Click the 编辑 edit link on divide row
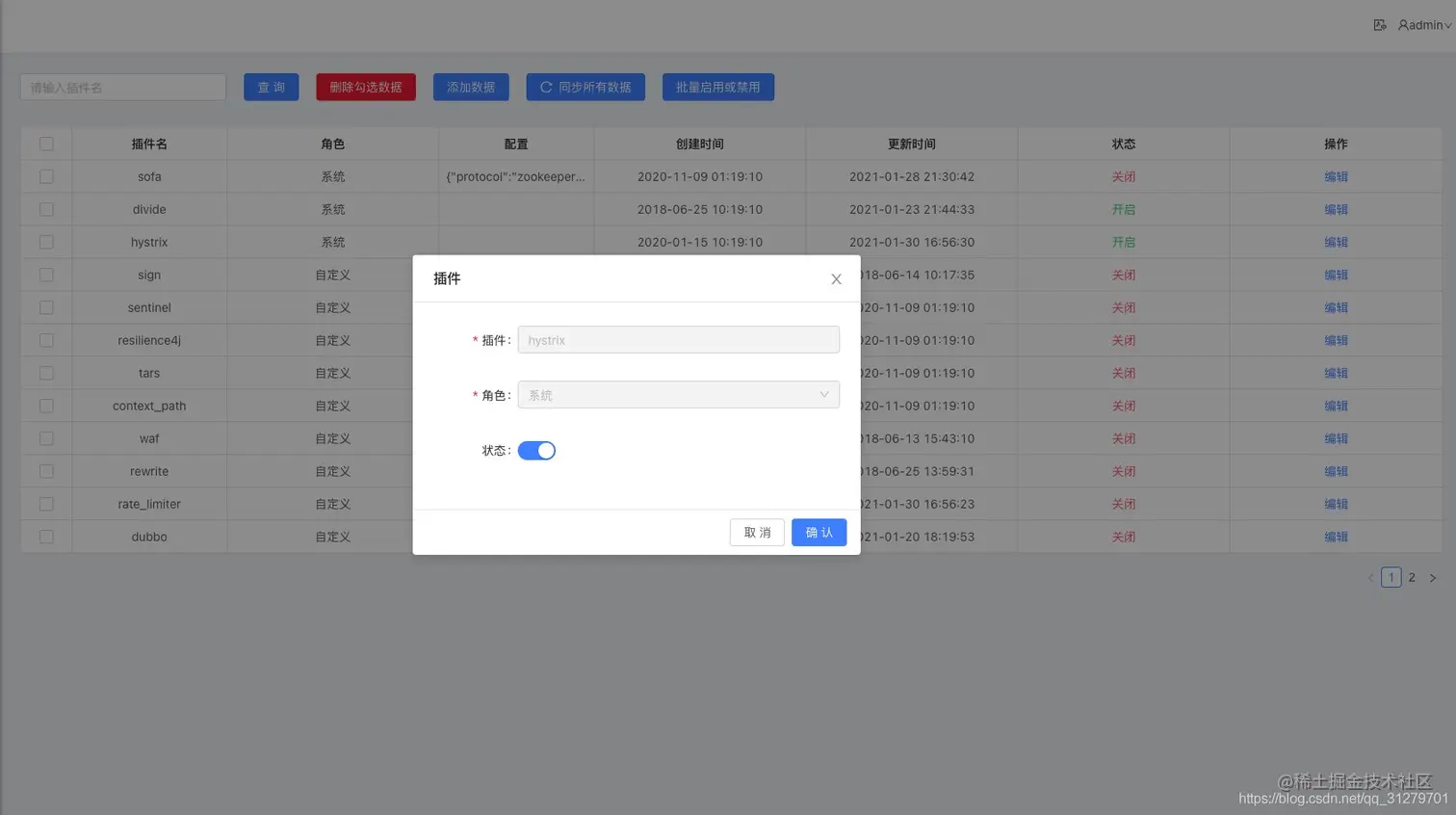Image resolution: width=1456 pixels, height=815 pixels. [x=1336, y=209]
